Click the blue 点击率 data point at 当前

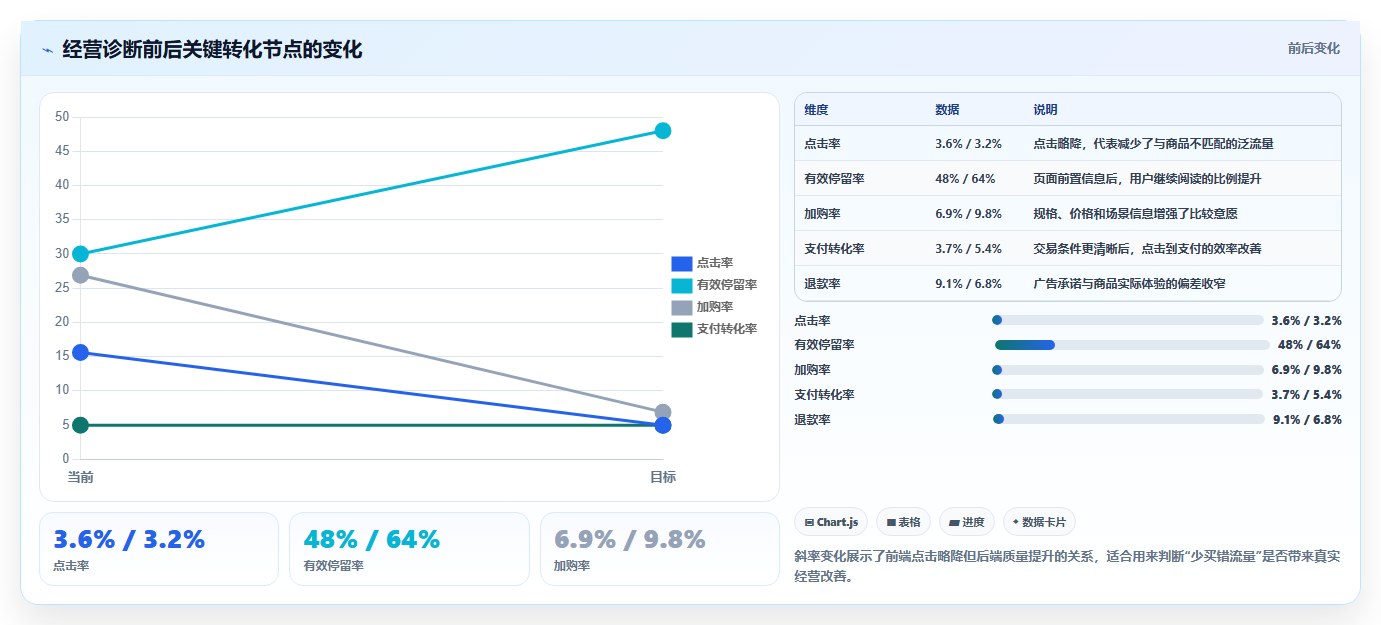(80, 352)
